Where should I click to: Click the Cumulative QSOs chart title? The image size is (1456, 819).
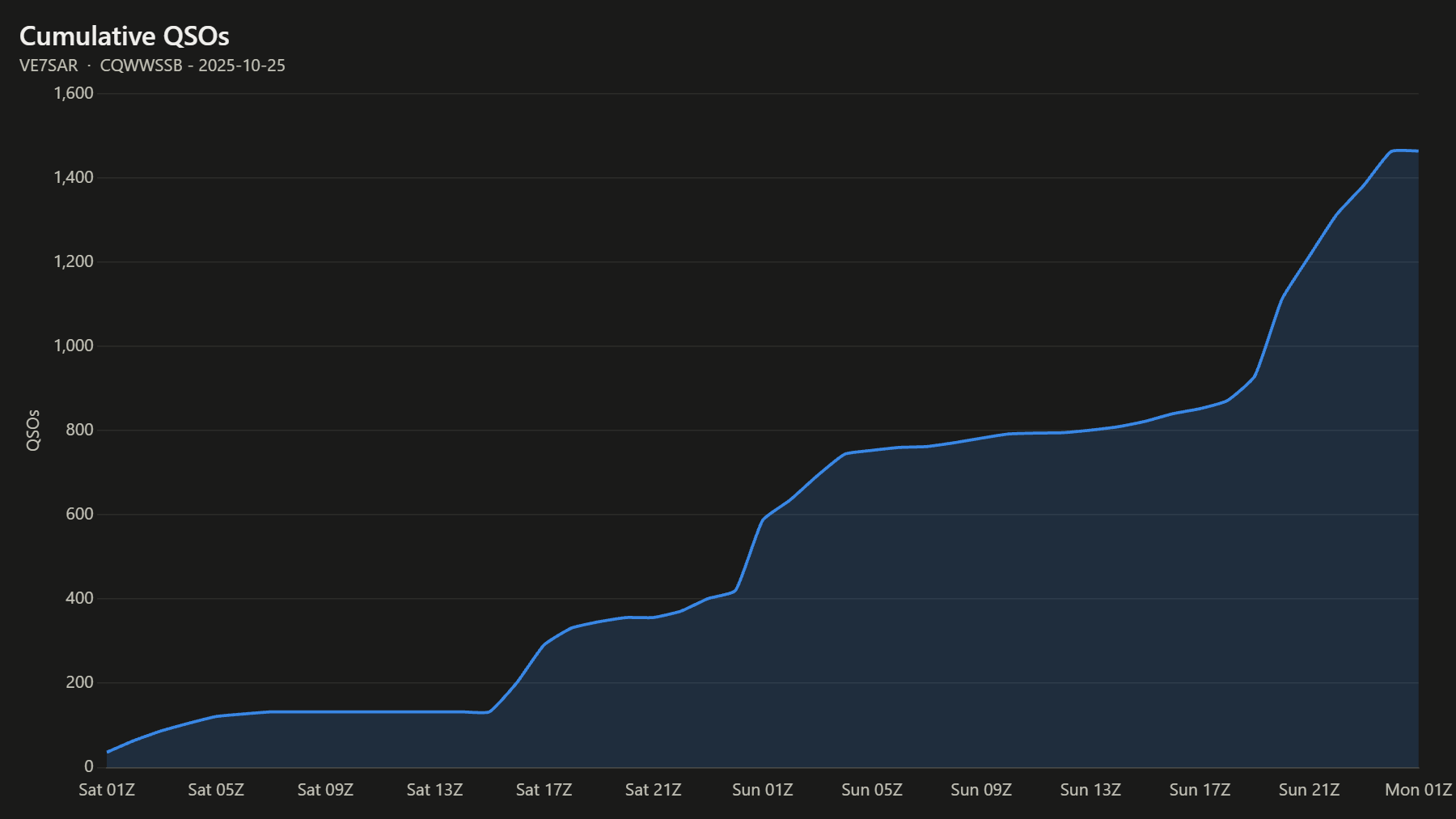(x=125, y=36)
